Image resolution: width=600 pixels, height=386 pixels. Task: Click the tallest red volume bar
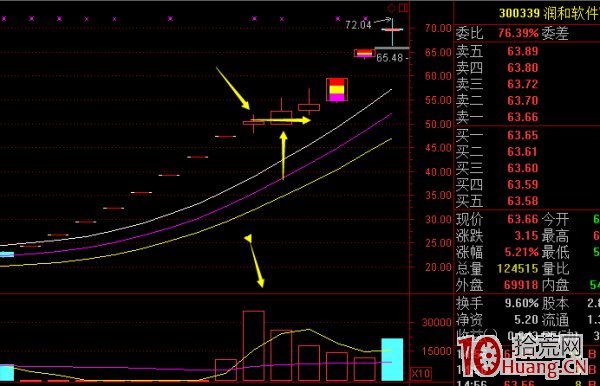click(253, 346)
